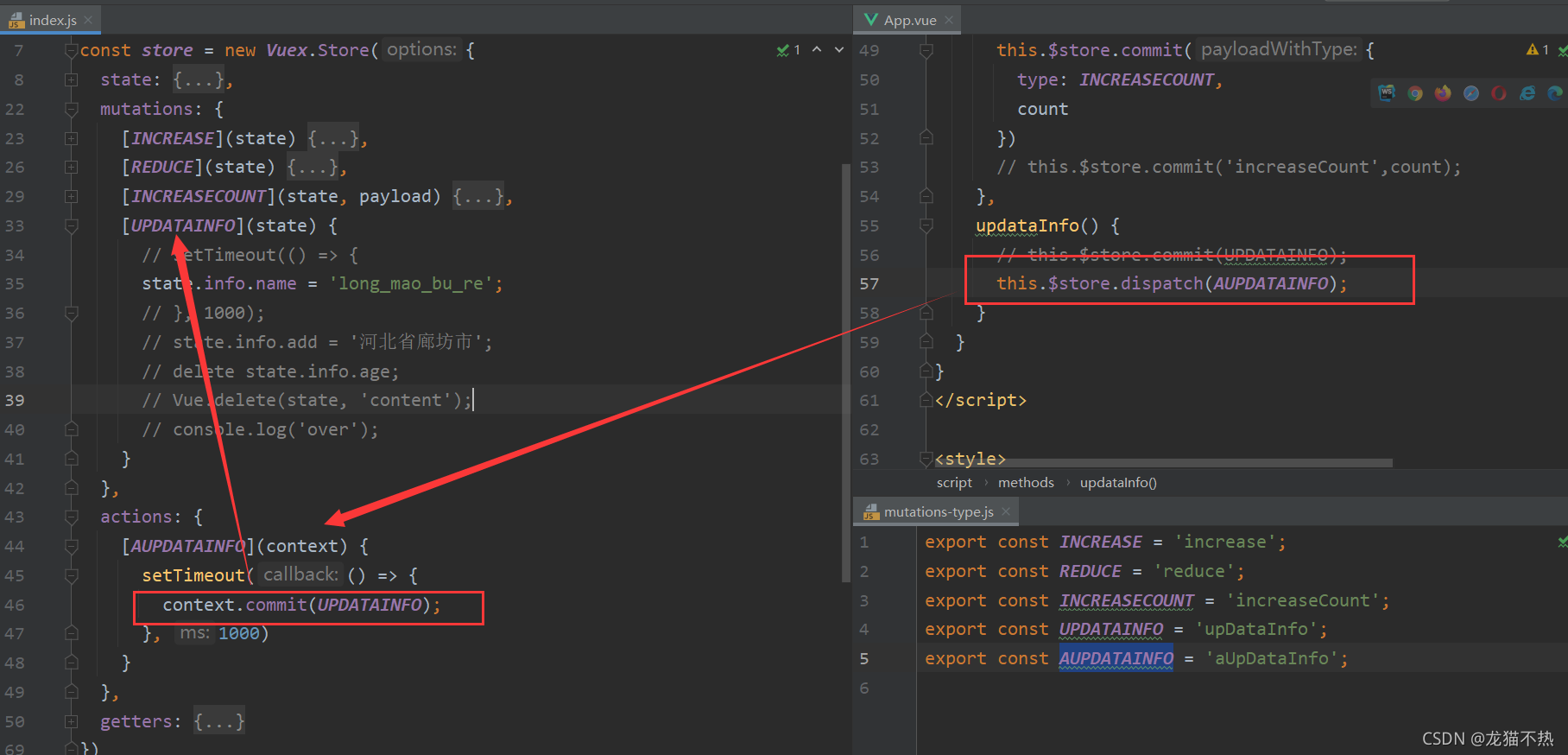Expand the folded state block on line 8
Viewport: 1568px width, 755px height.
[72, 79]
